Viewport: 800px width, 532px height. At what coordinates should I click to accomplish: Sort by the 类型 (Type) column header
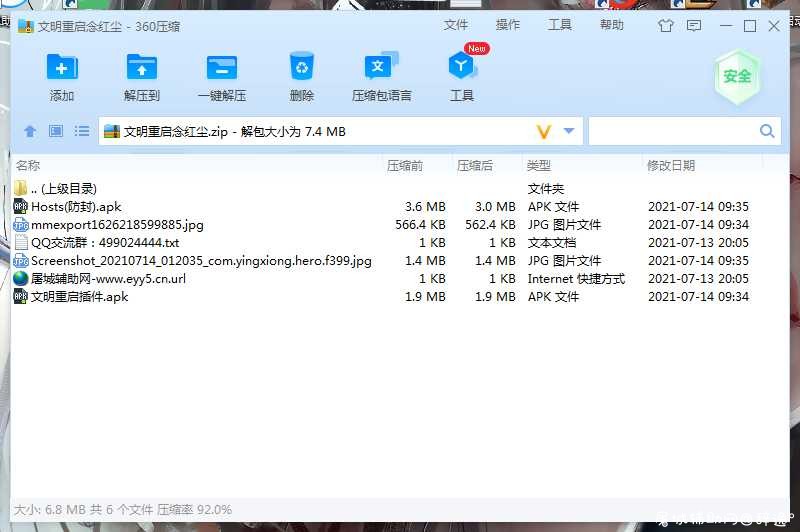538,165
